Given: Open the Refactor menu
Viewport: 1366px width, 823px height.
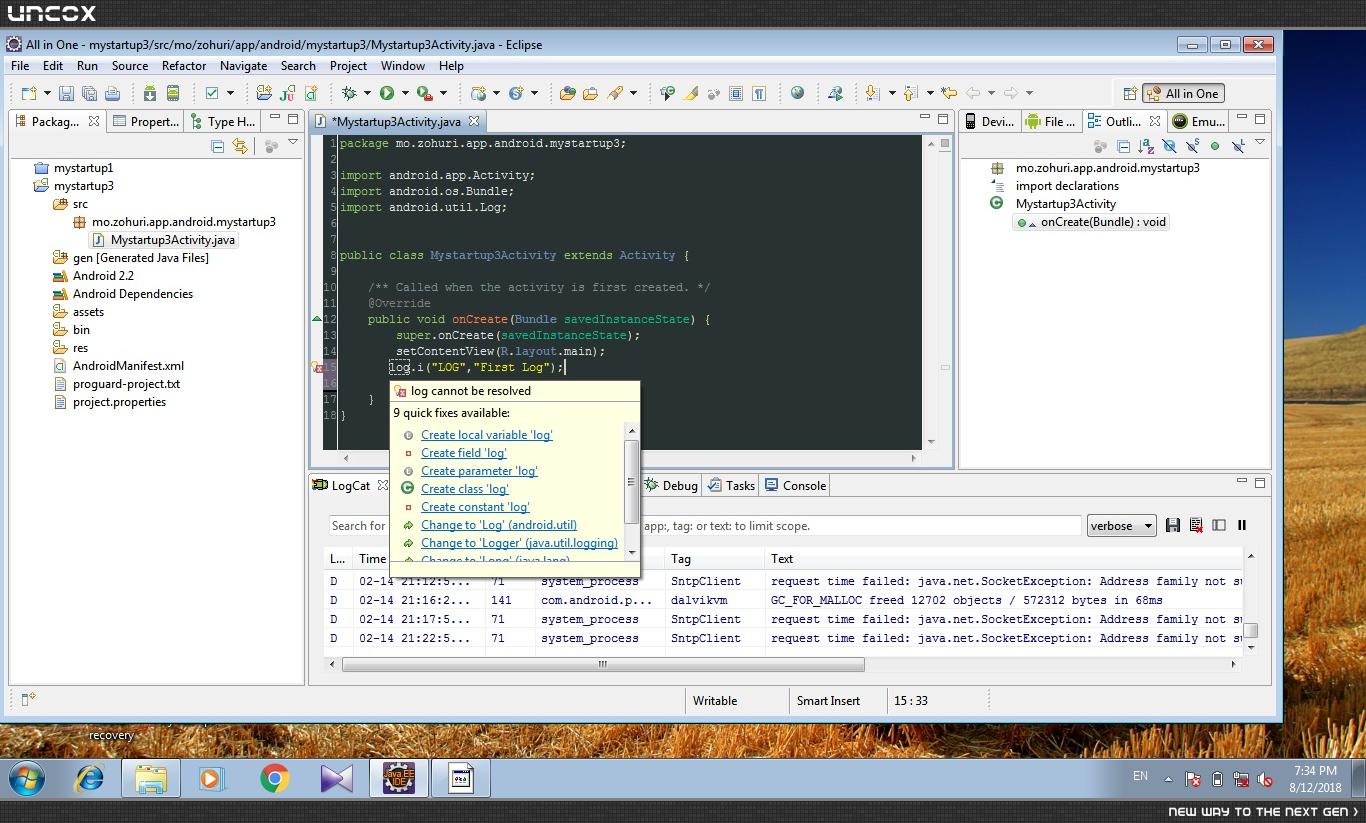Looking at the screenshot, I should [x=184, y=66].
